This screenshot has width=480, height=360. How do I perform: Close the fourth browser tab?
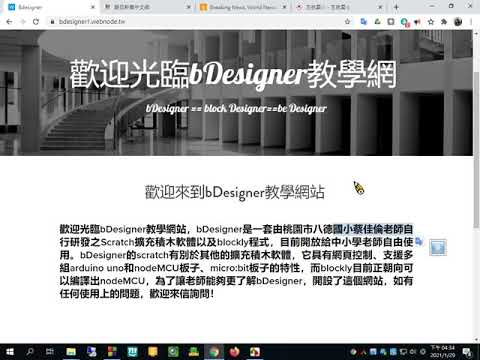pyautogui.click(x=380, y=7)
